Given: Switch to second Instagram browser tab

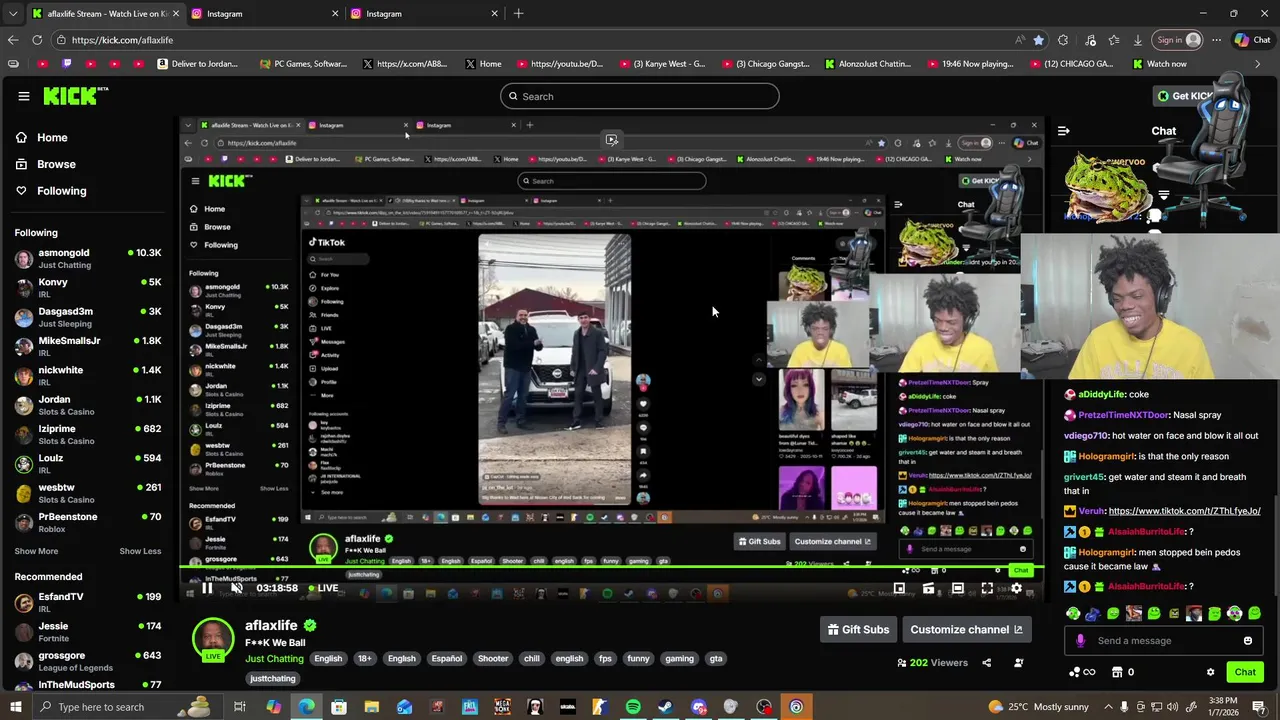Looking at the screenshot, I should click(x=423, y=14).
